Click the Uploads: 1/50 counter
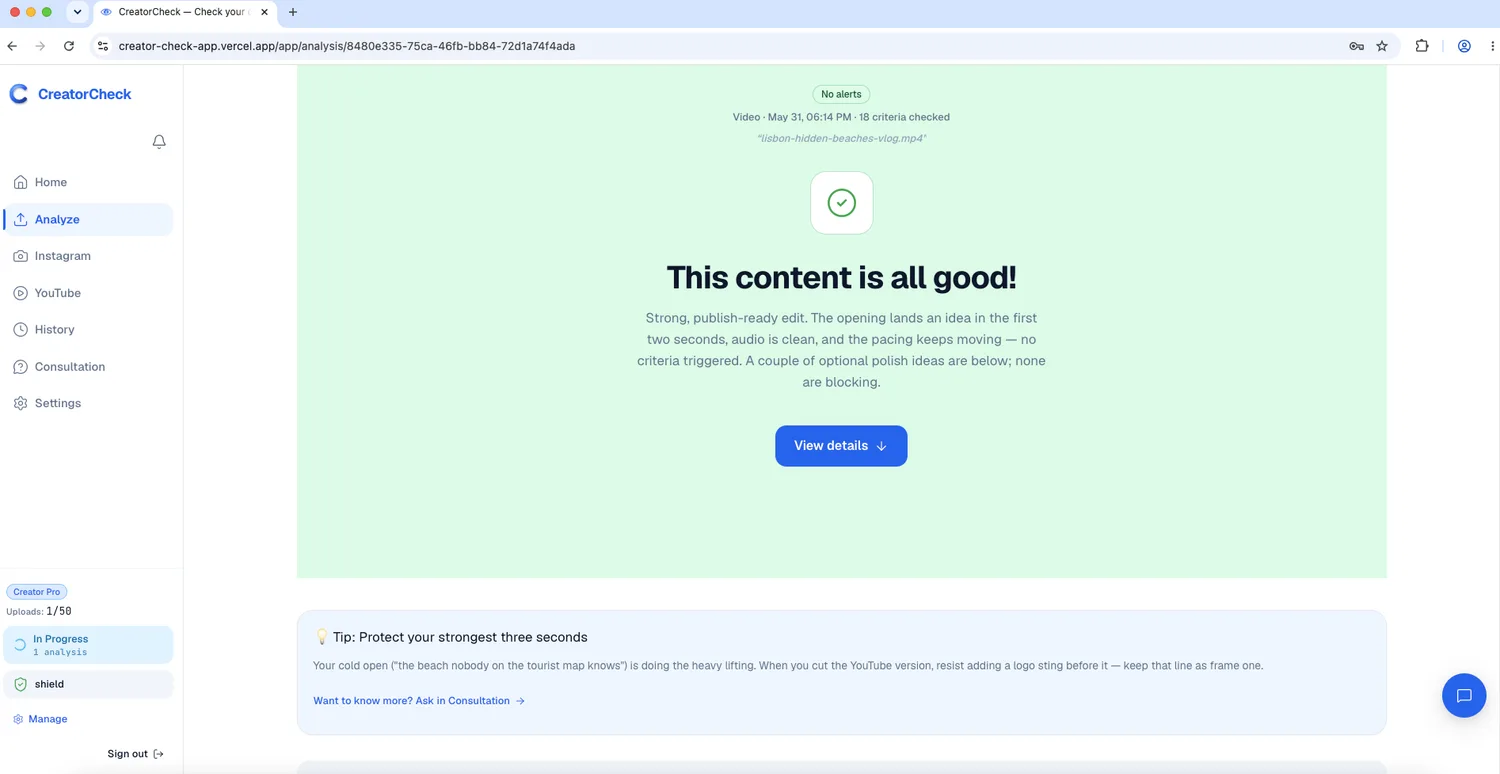The height and width of the screenshot is (774, 1500). [x=39, y=611]
